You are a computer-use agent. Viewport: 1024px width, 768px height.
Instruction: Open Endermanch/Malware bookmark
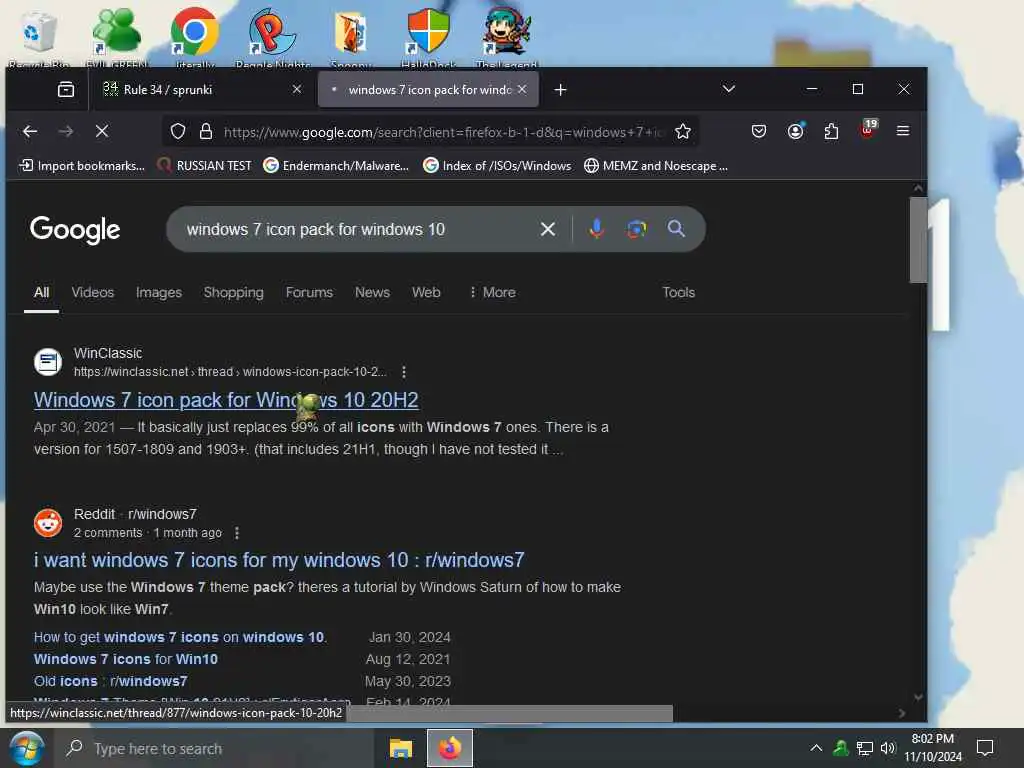point(336,166)
